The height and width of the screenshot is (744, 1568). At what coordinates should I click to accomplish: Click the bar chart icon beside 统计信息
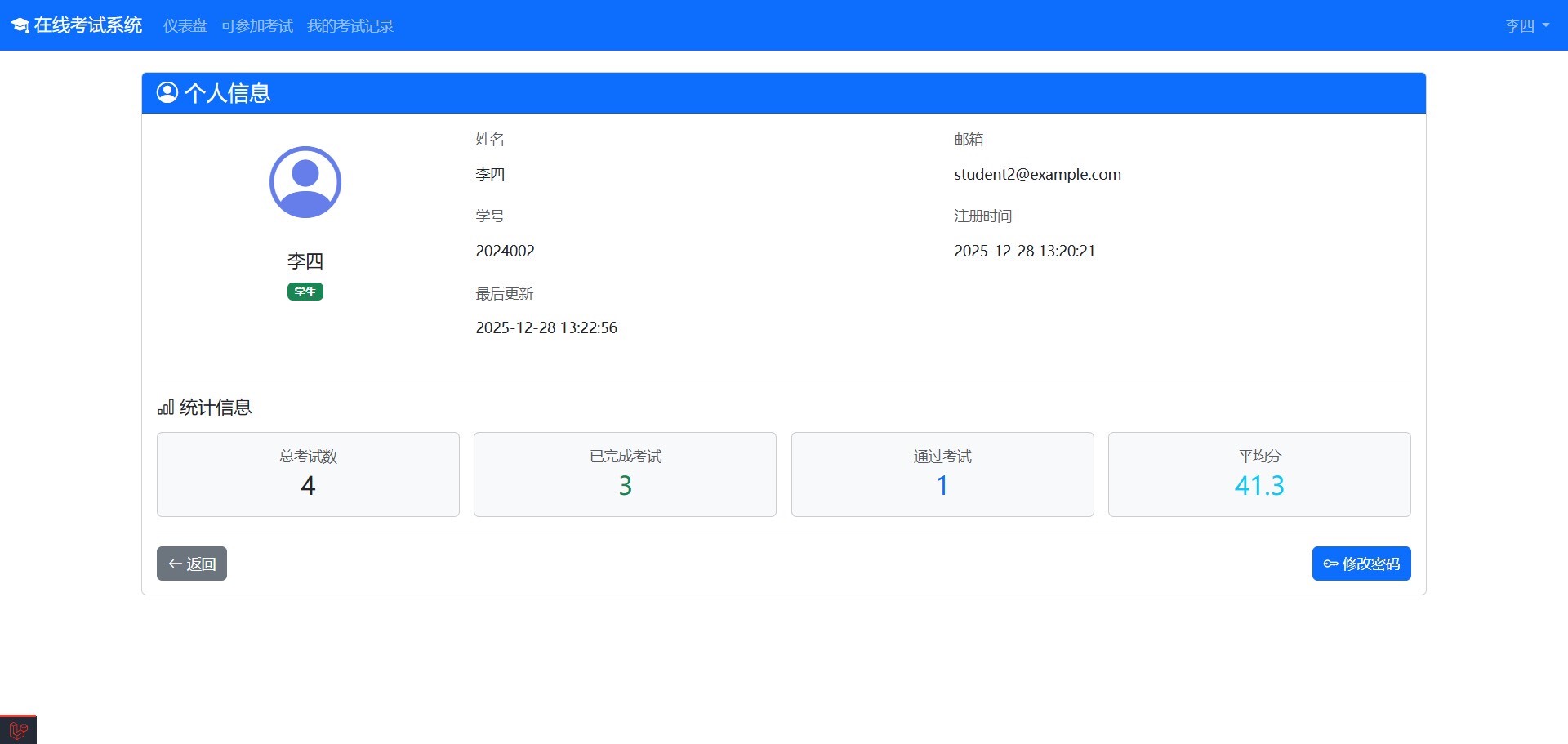(x=166, y=408)
